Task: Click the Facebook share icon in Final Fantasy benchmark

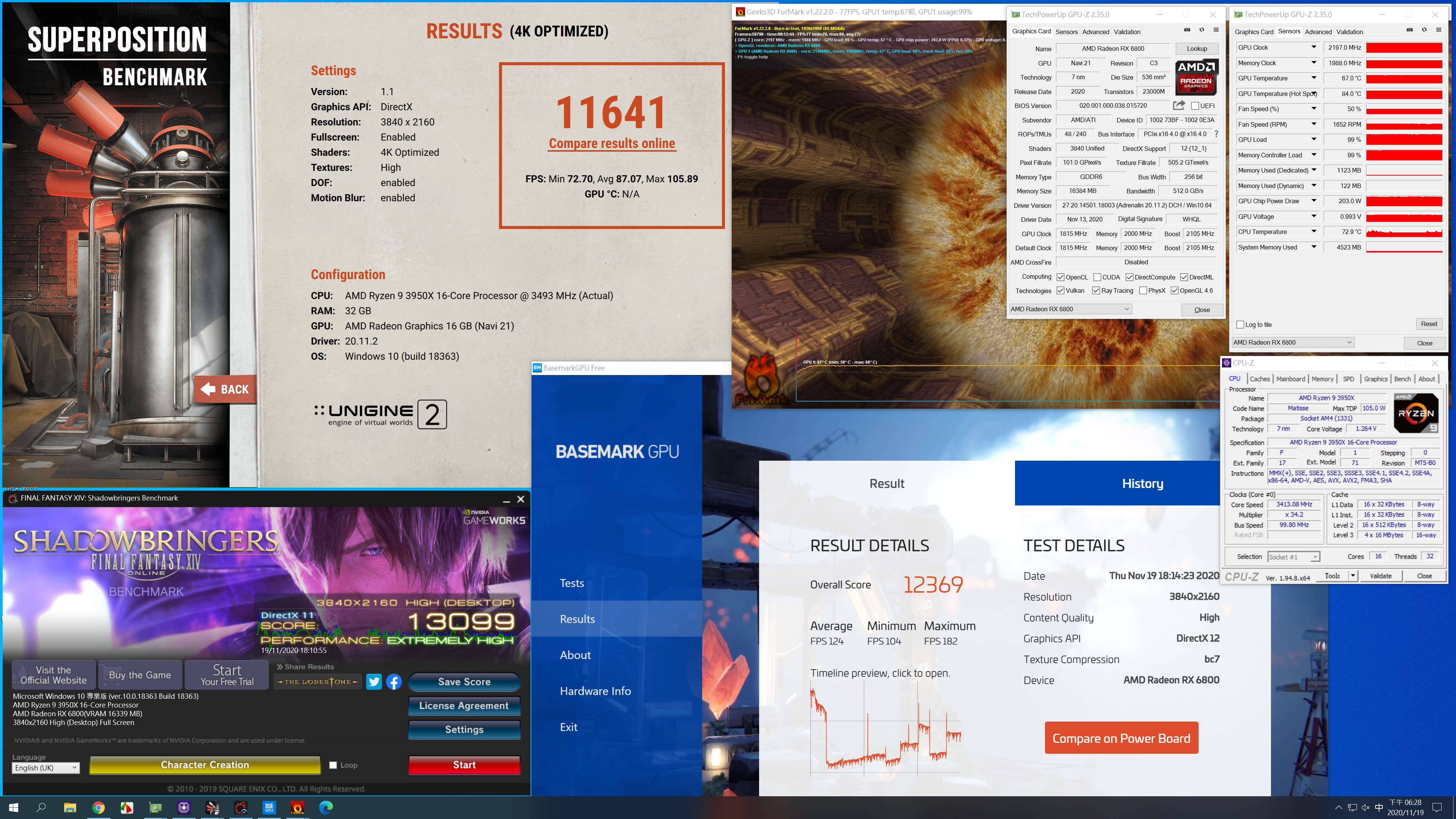Action: coord(394,682)
